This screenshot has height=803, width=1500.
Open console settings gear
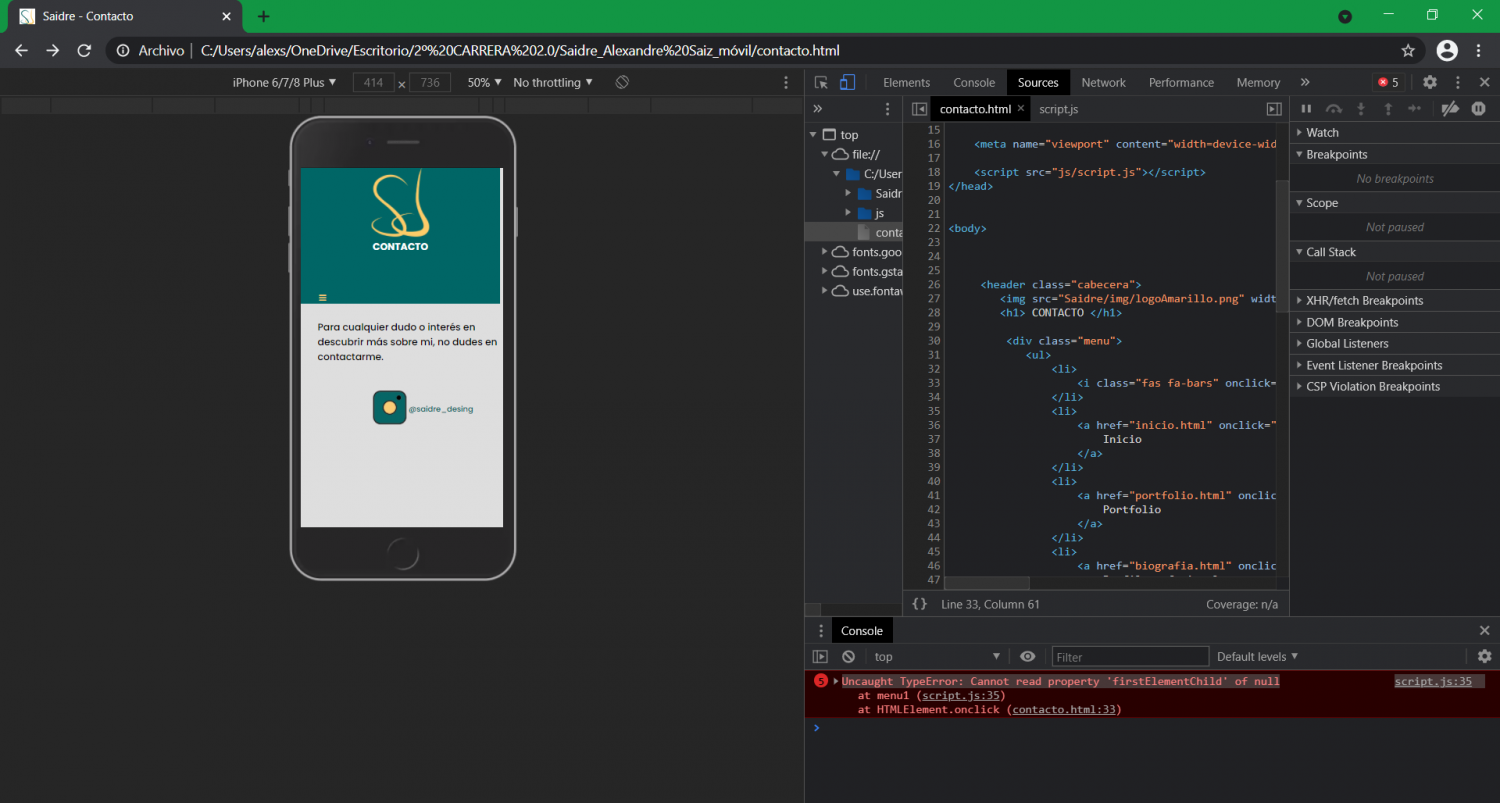click(x=1484, y=657)
